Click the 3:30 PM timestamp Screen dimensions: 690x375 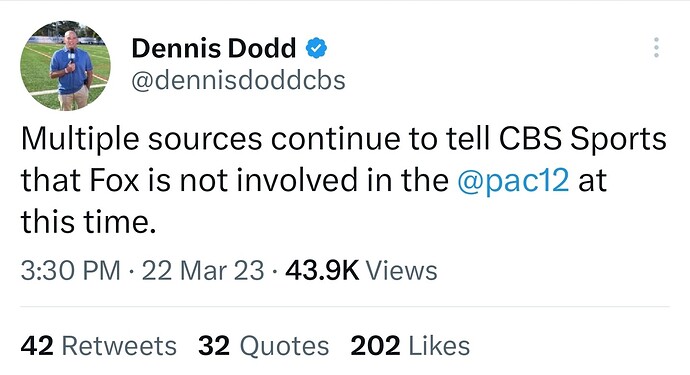(x=70, y=270)
